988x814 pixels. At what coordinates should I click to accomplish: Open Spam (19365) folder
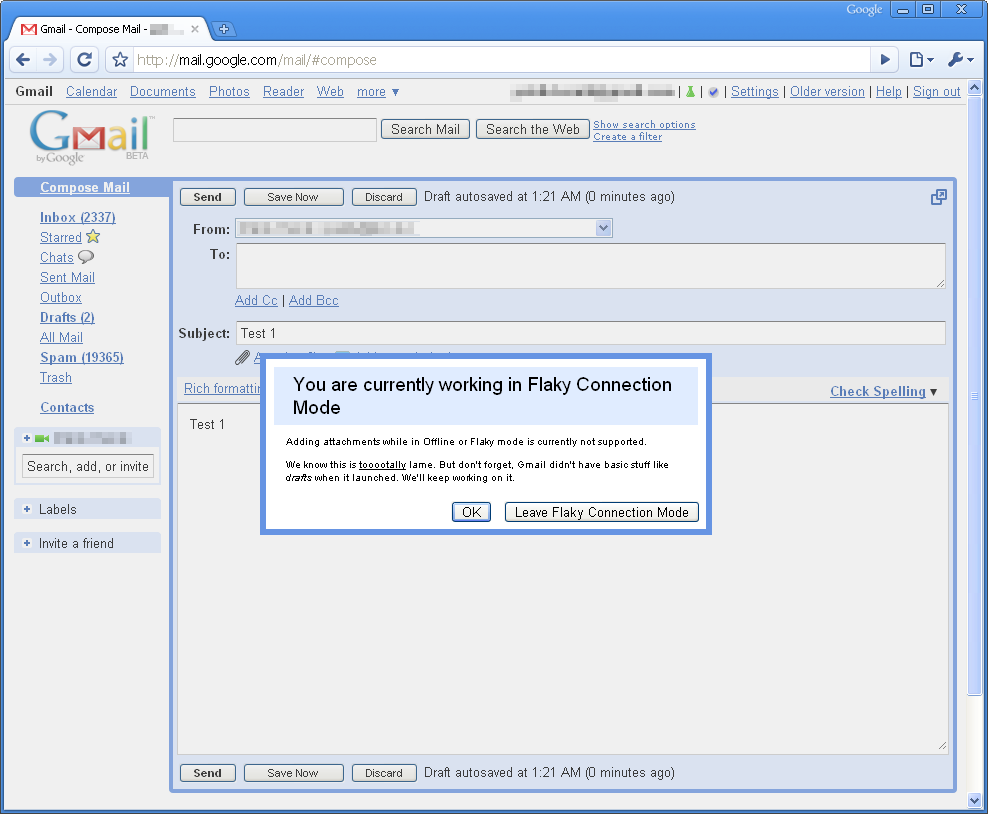(x=82, y=358)
